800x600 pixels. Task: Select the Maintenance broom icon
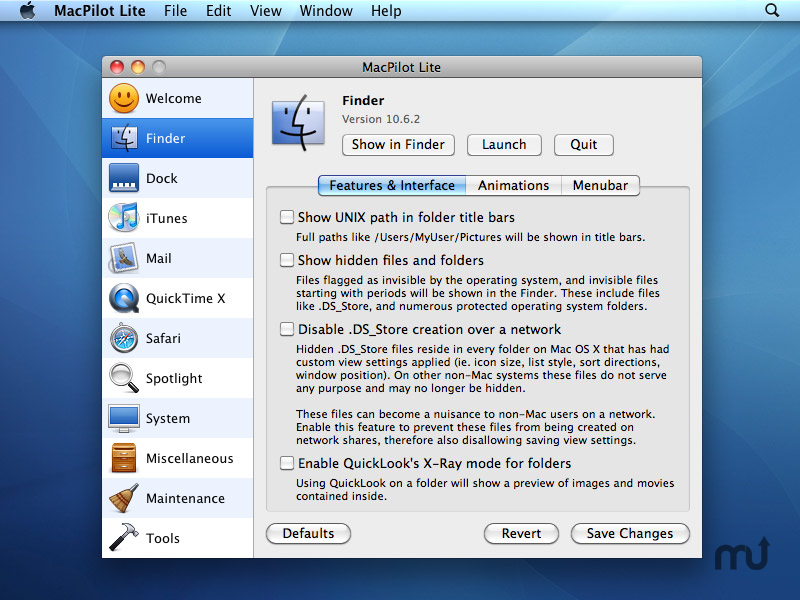click(x=123, y=498)
